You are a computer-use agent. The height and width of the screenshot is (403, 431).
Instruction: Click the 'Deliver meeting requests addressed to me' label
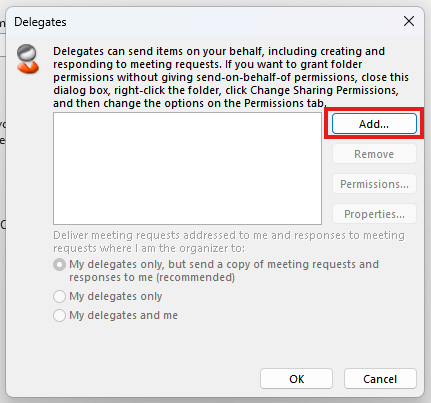(229, 242)
